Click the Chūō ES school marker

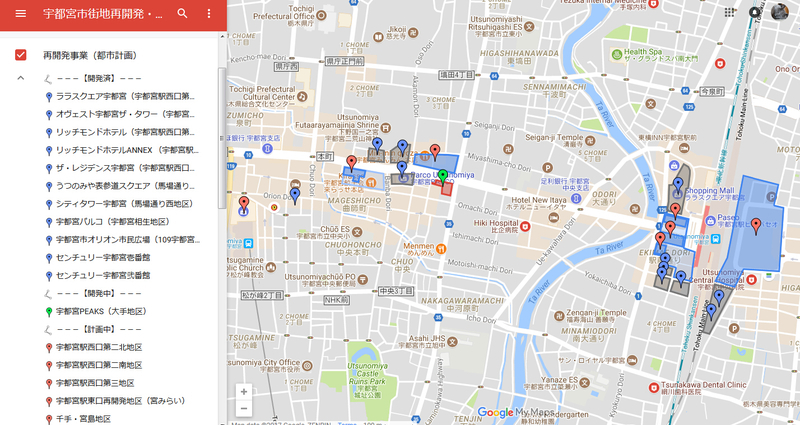(x=357, y=232)
